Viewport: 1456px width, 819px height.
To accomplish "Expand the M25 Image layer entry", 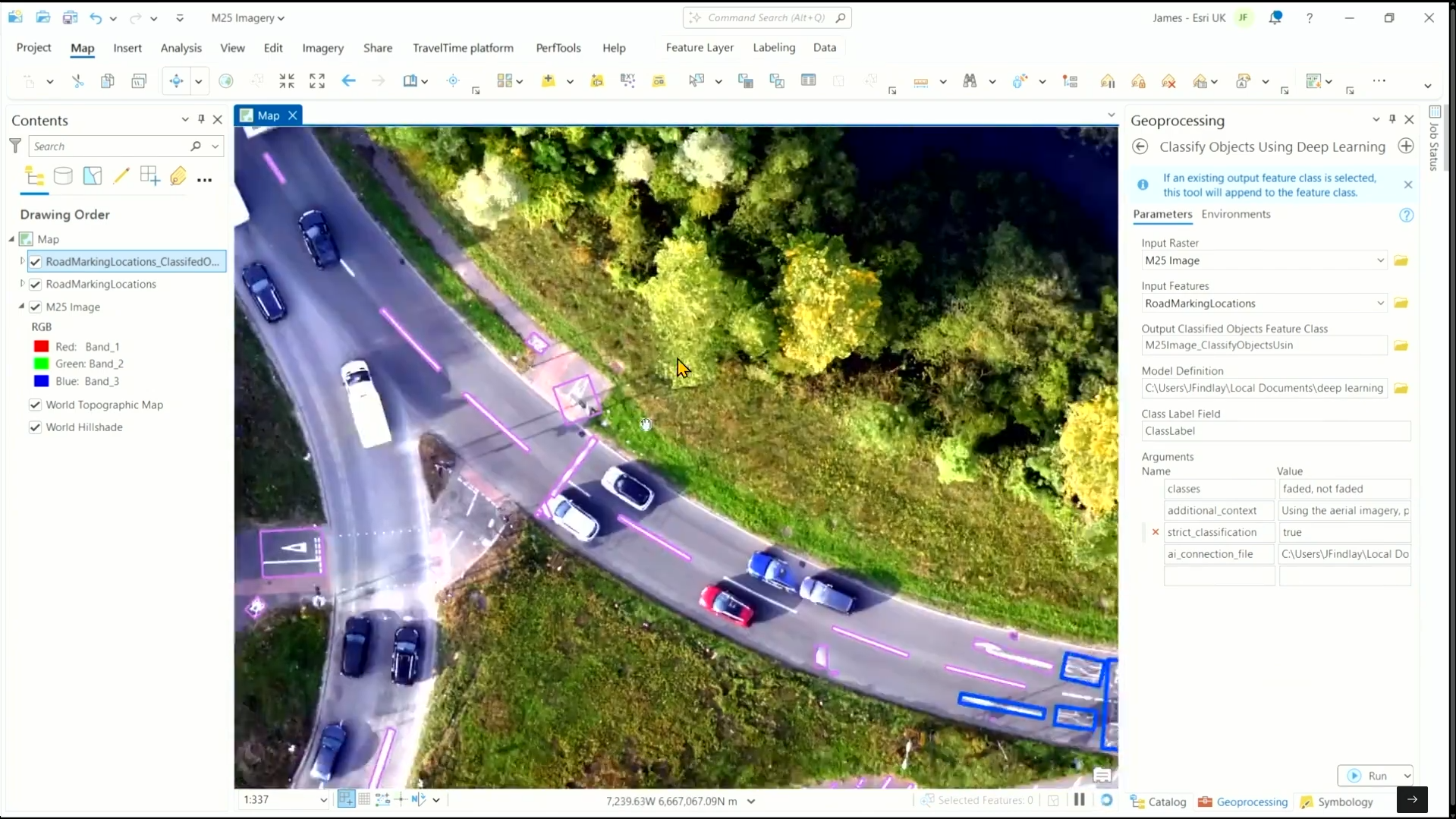I will 22,307.
